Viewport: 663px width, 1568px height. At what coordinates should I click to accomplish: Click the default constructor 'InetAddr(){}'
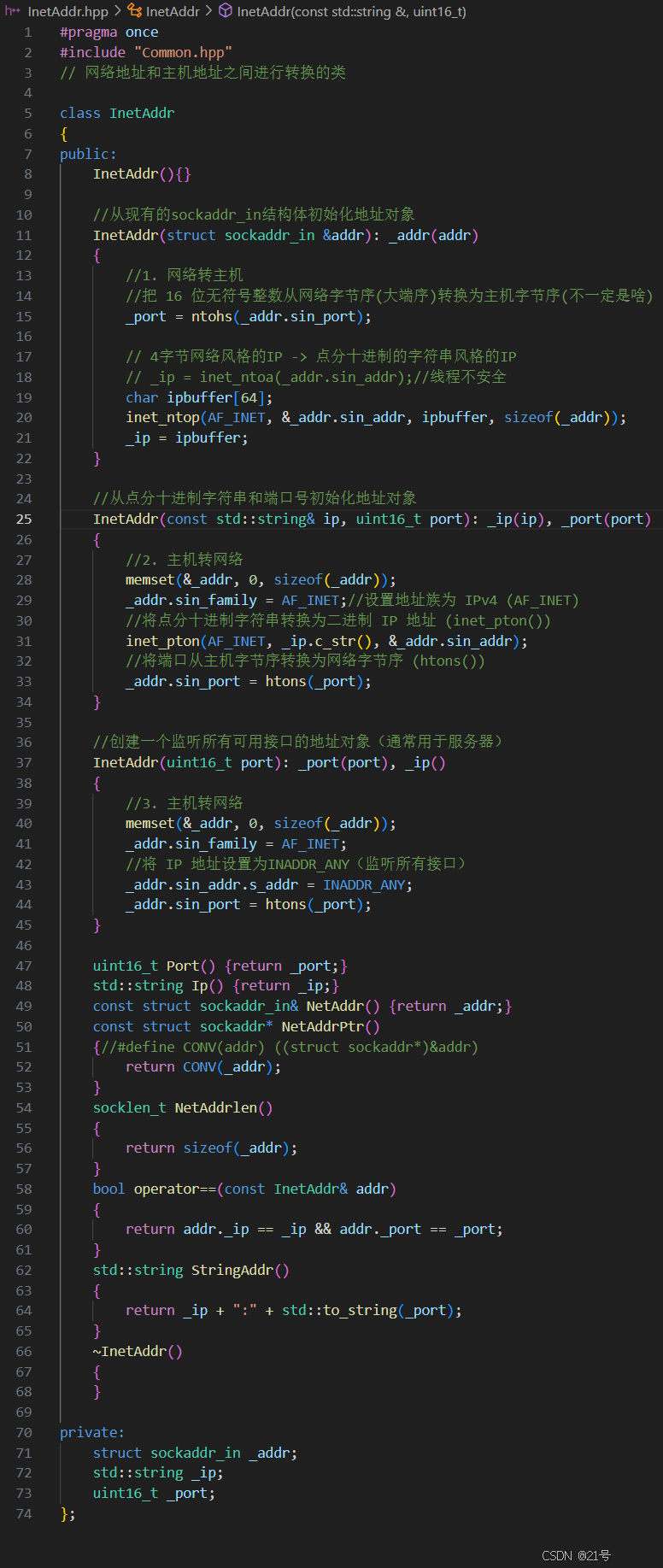tap(142, 173)
